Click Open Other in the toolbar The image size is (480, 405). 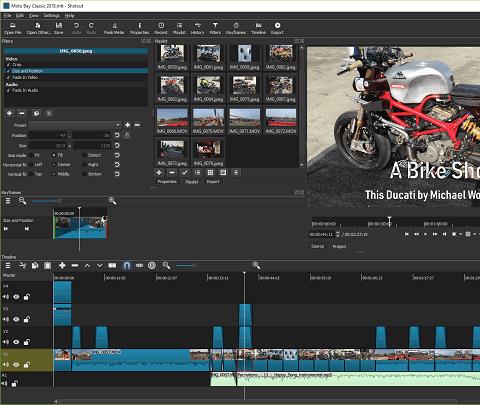(x=38, y=28)
